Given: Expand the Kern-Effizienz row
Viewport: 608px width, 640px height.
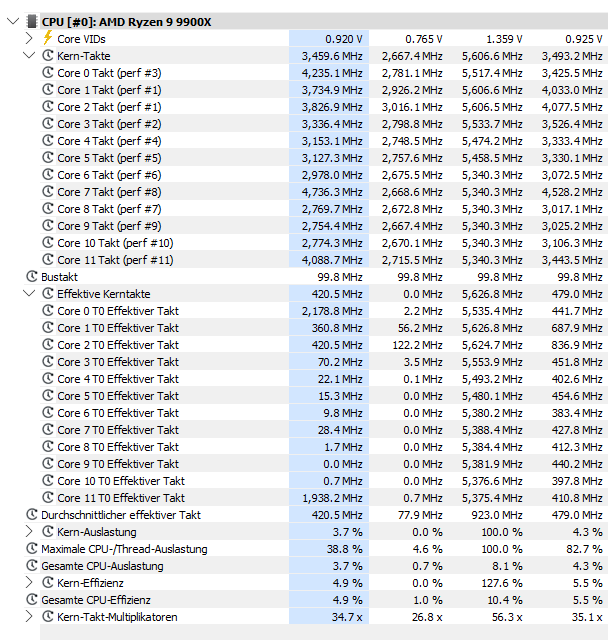Looking at the screenshot, I should tap(29, 582).
